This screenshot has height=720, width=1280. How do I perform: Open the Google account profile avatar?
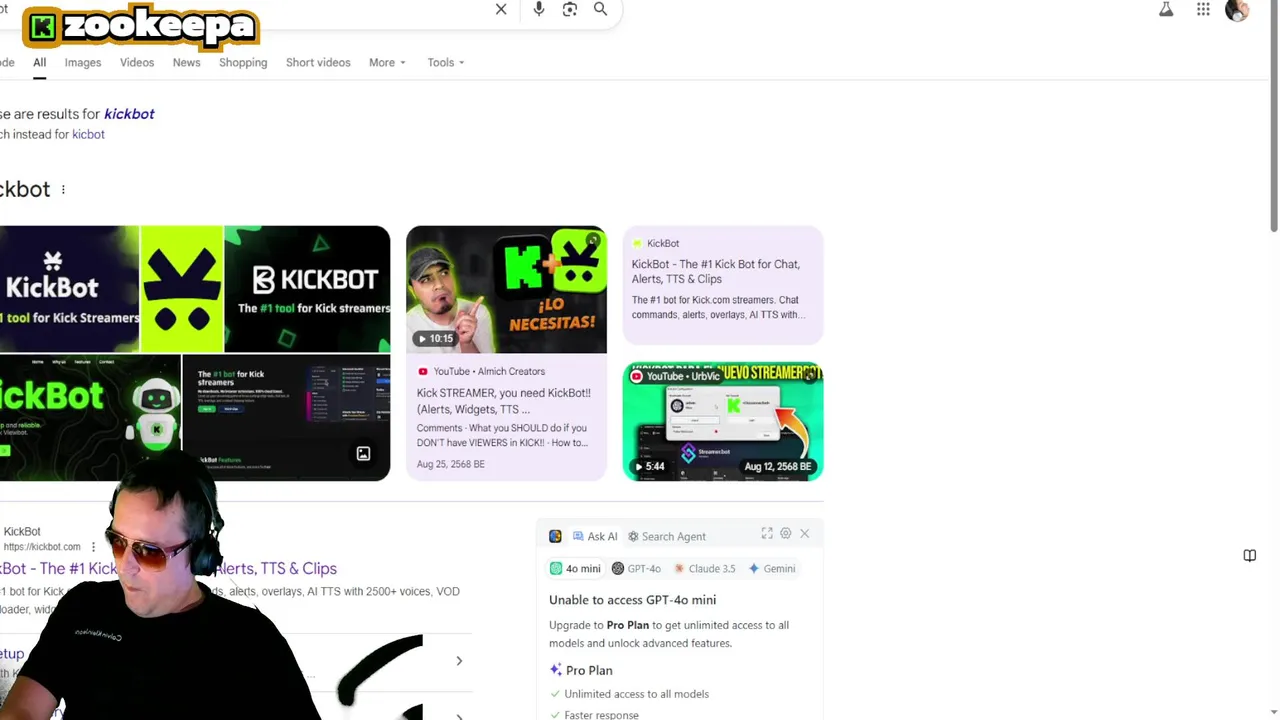pos(1237,10)
